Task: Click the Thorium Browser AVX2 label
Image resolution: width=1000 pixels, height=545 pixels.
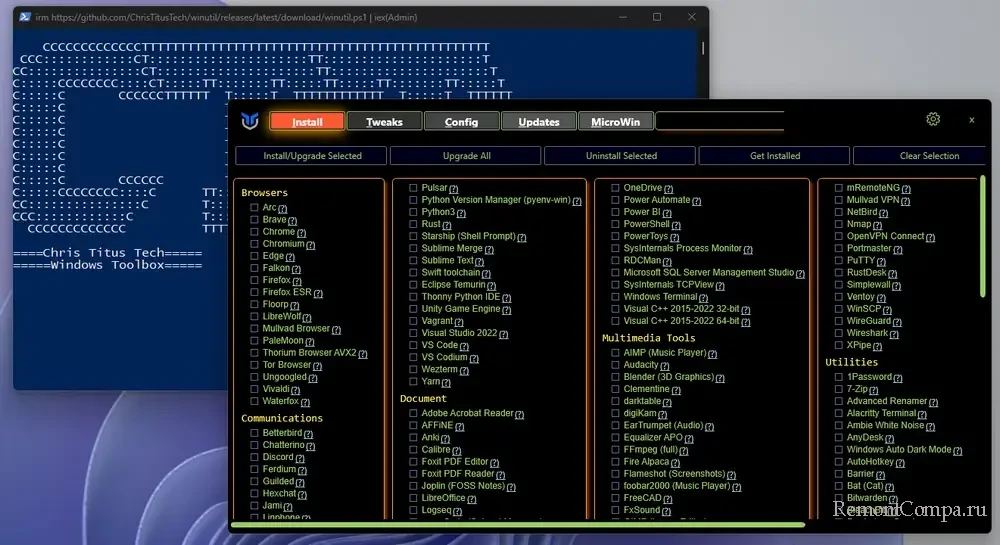Action: pos(309,352)
